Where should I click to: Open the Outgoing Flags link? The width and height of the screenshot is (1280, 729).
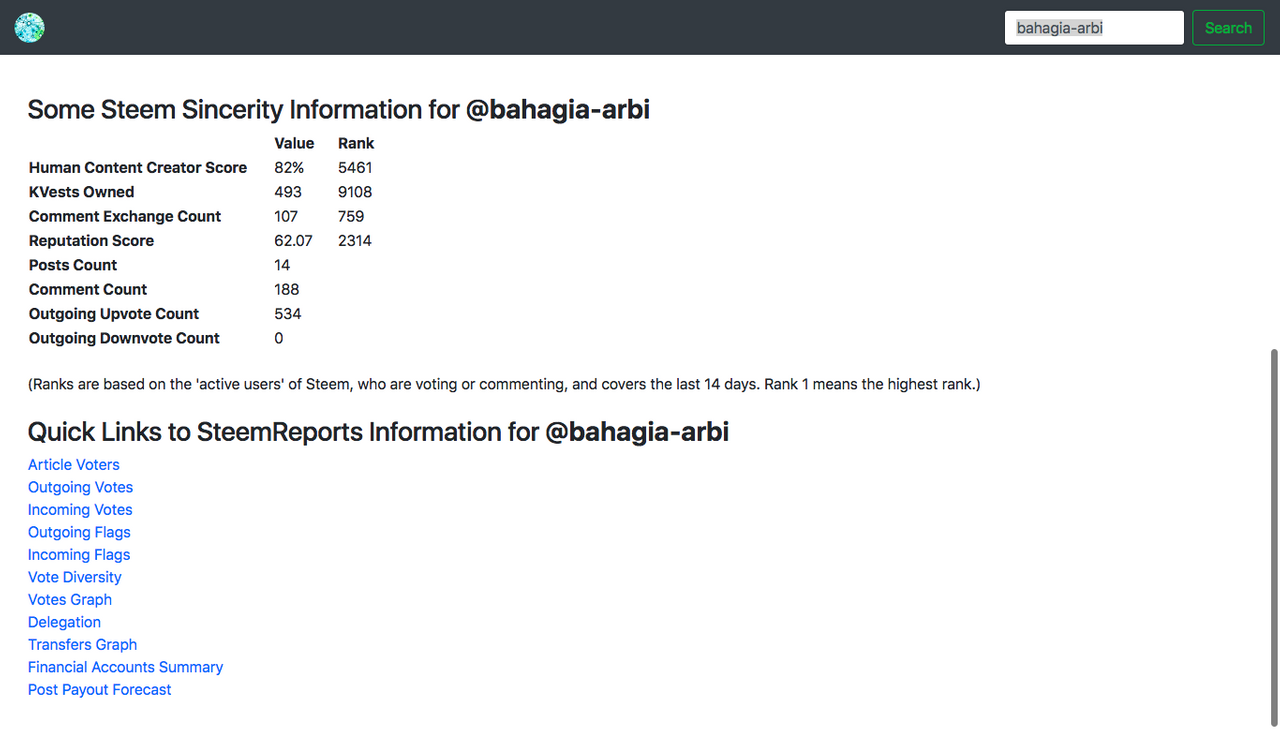[x=79, y=532]
